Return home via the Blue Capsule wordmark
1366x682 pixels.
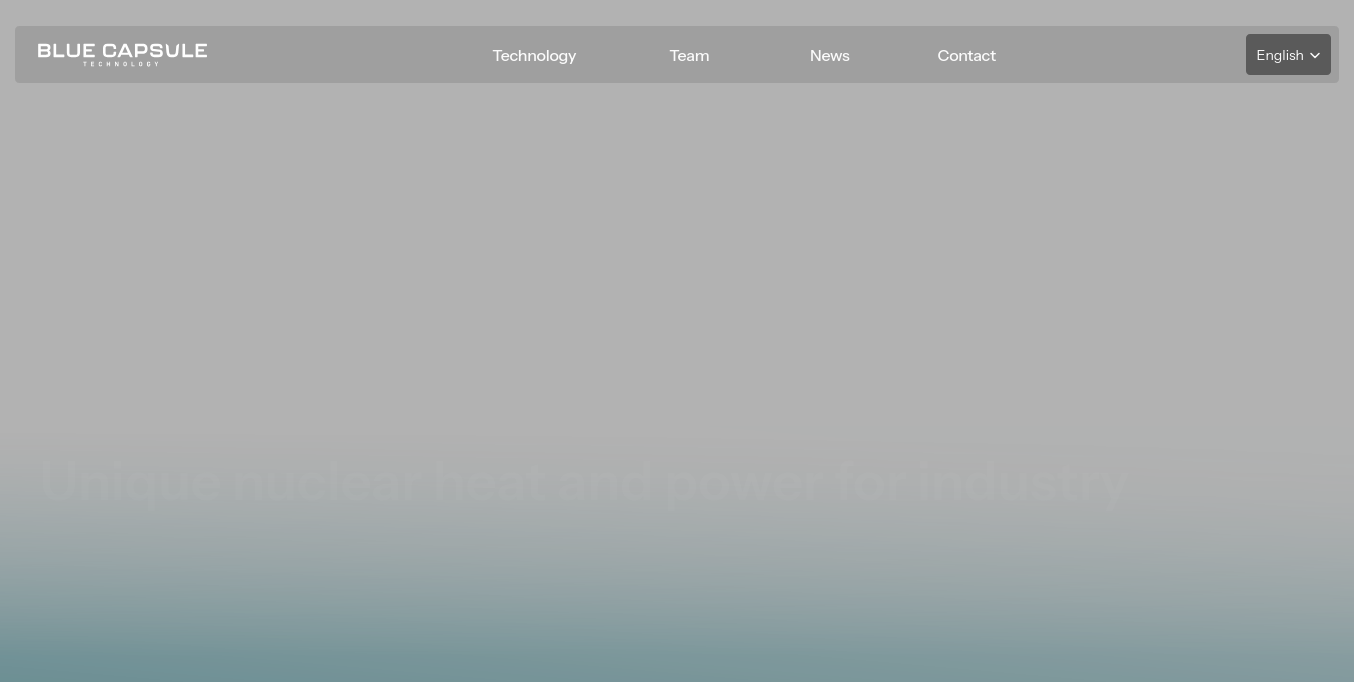click(x=122, y=50)
